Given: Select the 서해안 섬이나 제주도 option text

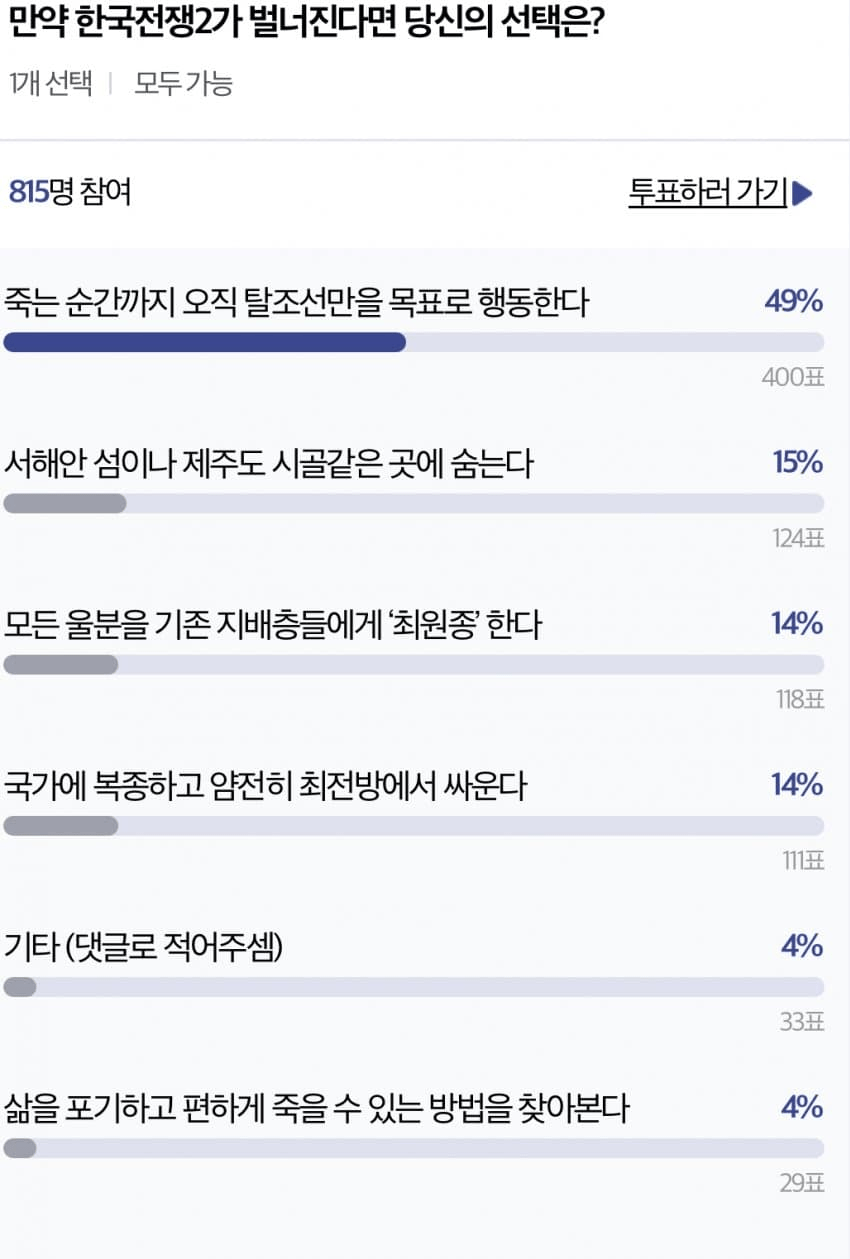Looking at the screenshot, I should 269,463.
